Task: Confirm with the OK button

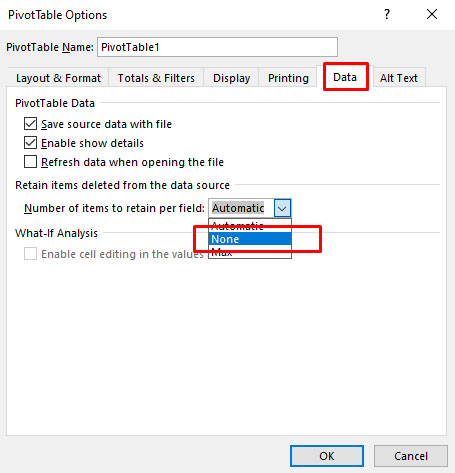Action: (327, 456)
